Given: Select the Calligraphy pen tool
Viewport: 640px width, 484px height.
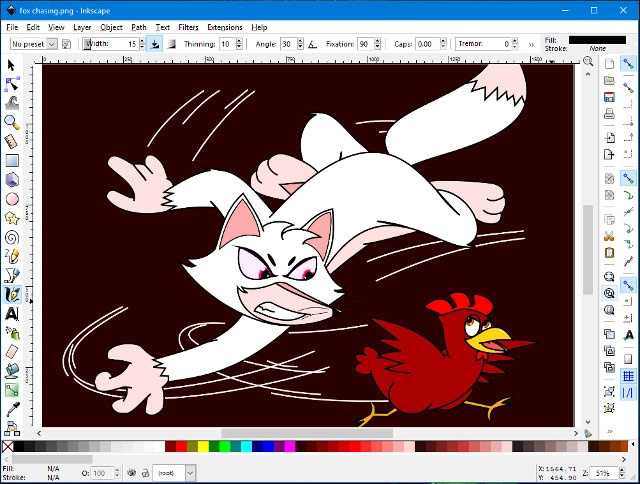Looking at the screenshot, I should pos(12,295).
